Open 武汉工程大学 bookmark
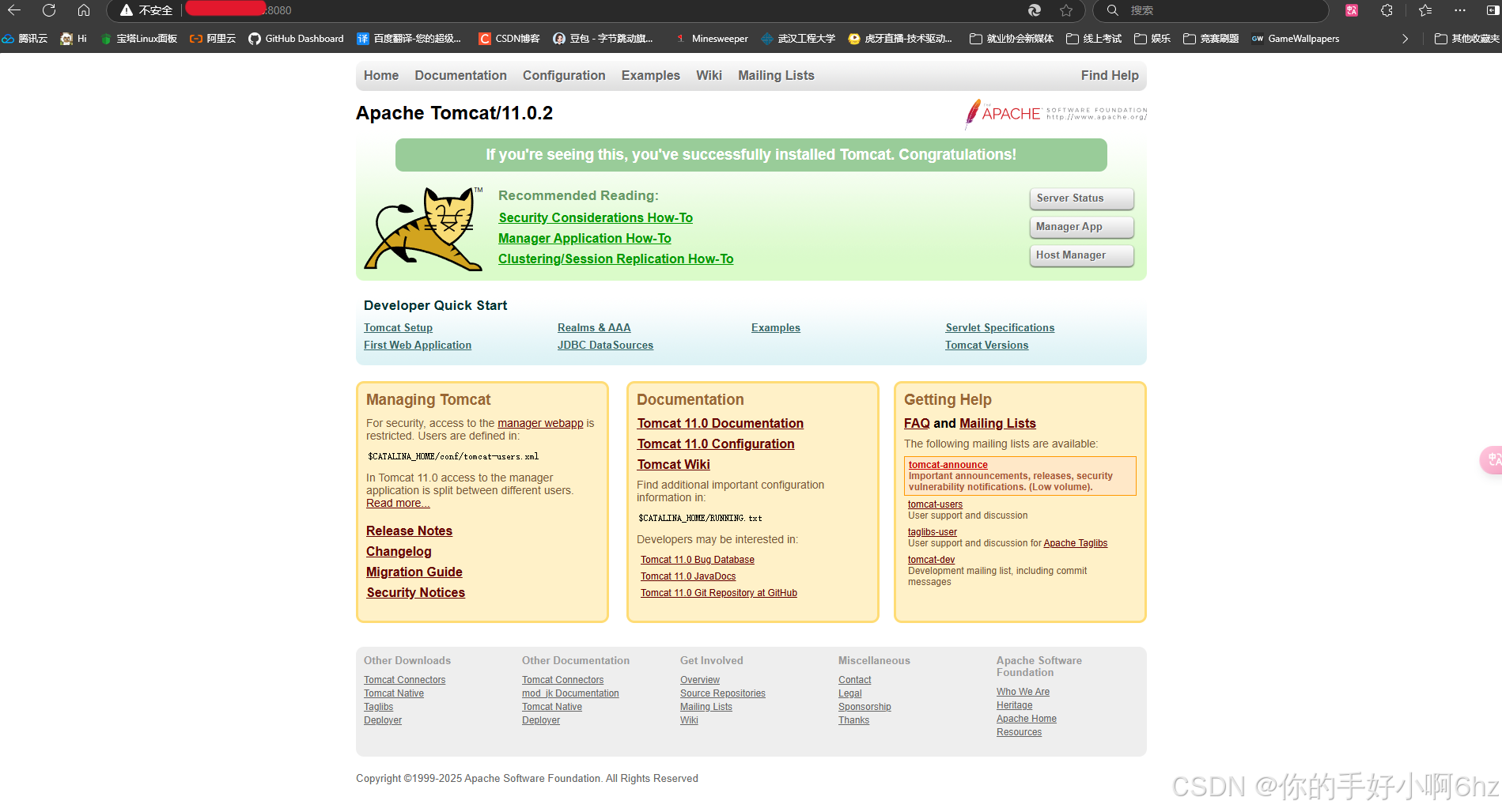 point(798,39)
